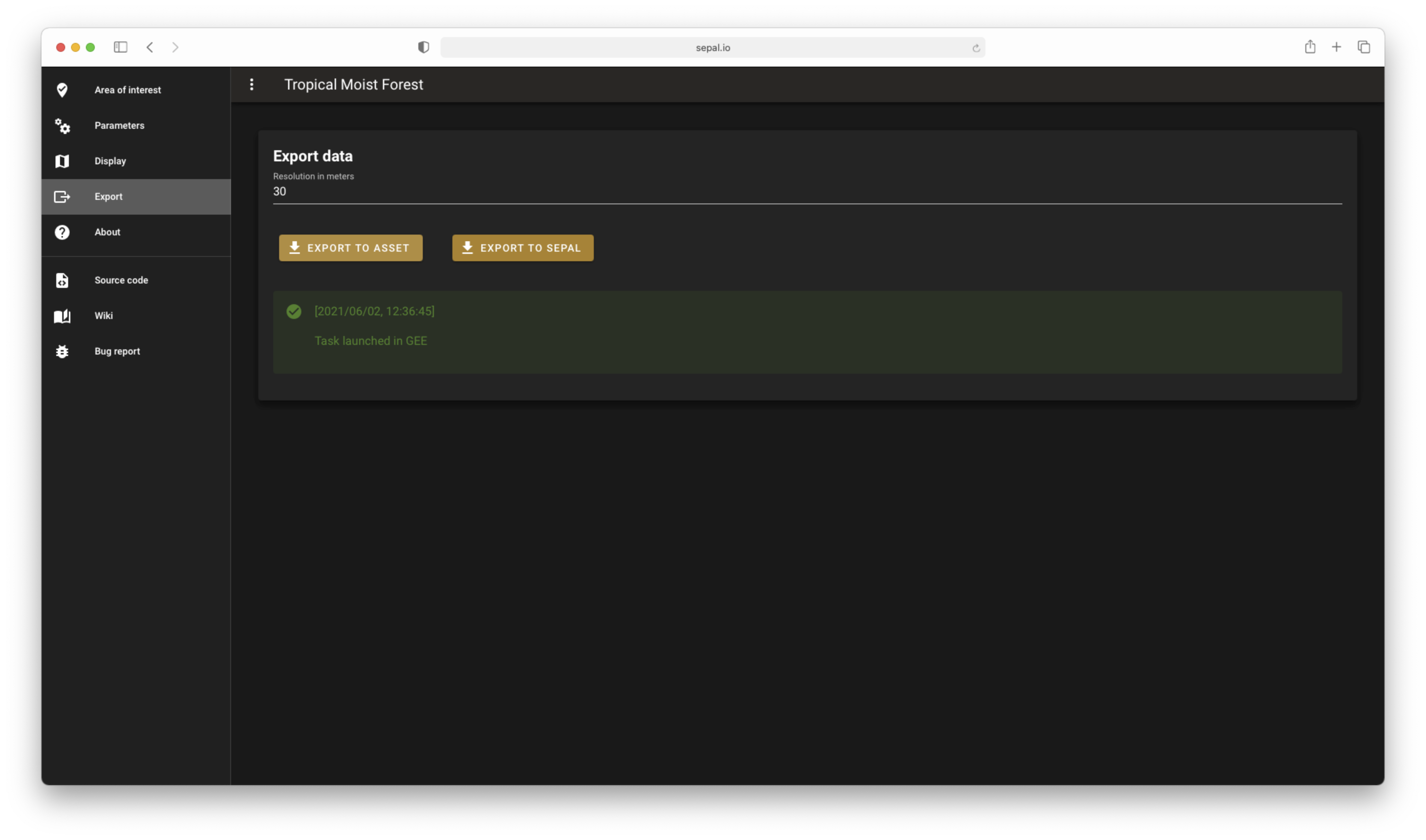Select the Parameters menu item

(x=120, y=126)
